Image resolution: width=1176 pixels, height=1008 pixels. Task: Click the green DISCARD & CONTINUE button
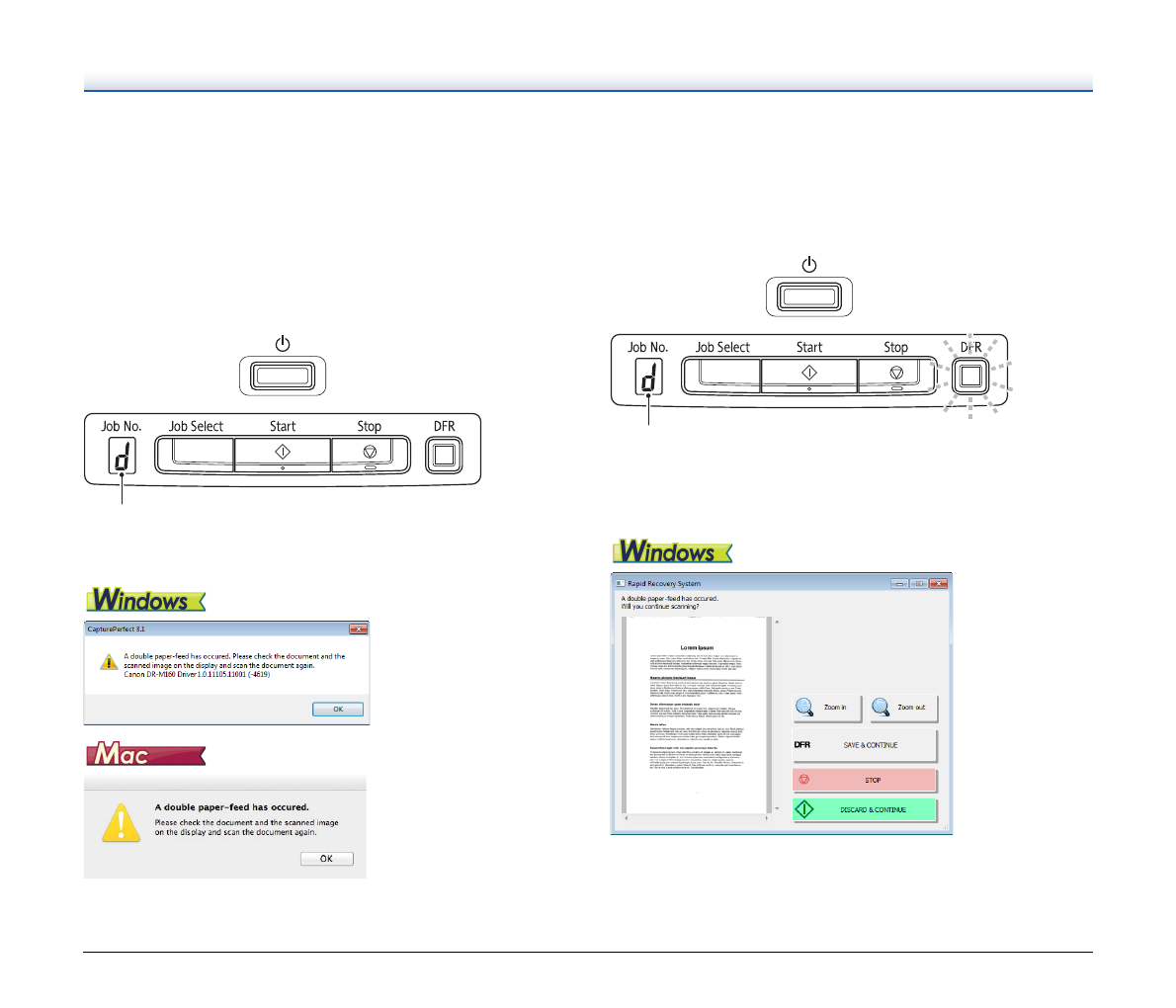[864, 809]
